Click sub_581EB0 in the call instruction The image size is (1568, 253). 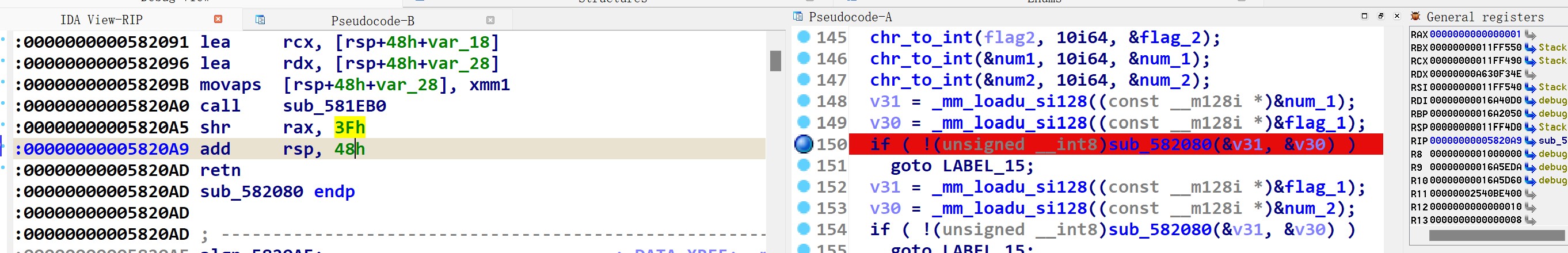point(334,106)
